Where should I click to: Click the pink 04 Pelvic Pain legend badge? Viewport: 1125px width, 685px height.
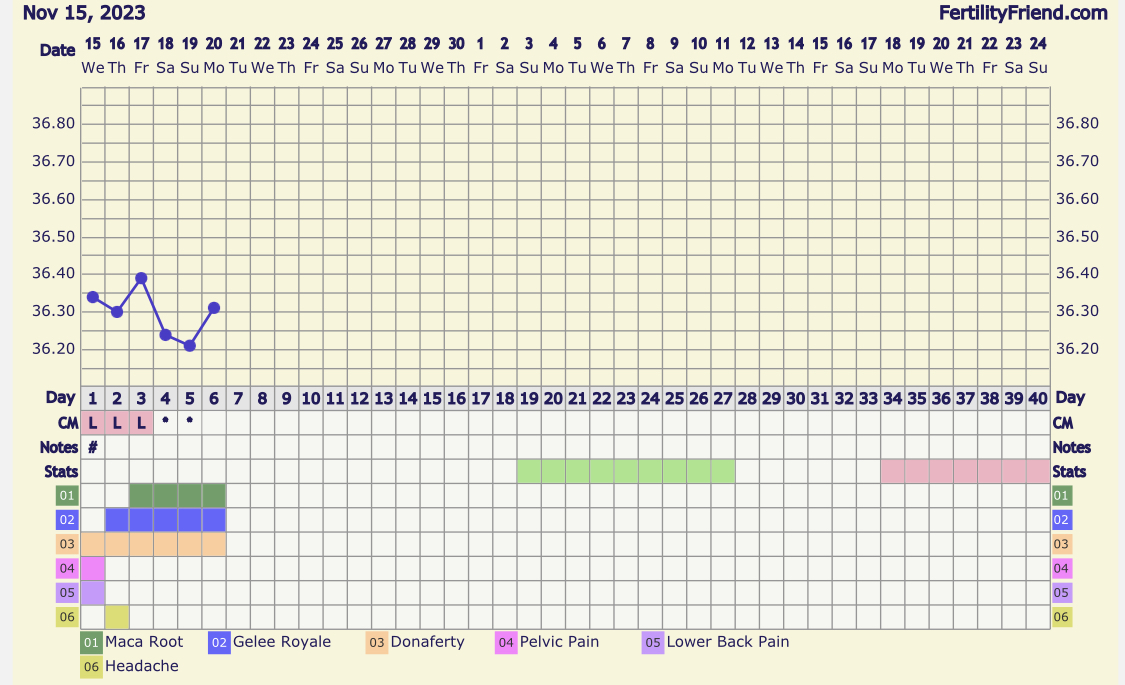pos(506,642)
